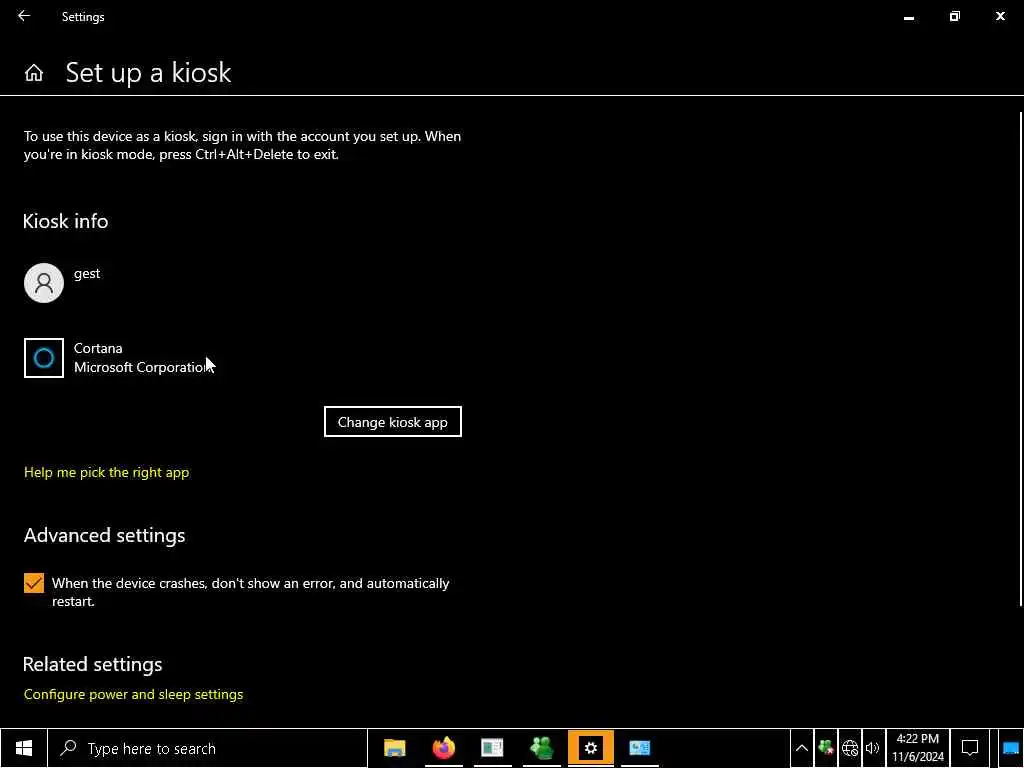Restore down the Settings window
1024x768 pixels.
[954, 16]
